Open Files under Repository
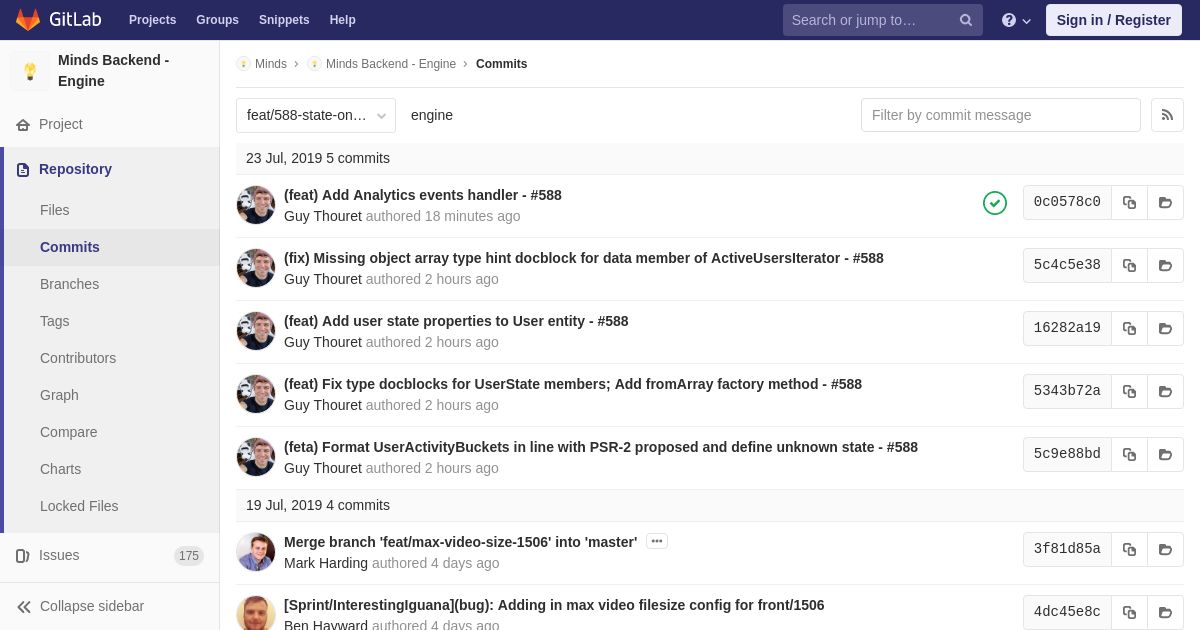 pos(55,210)
